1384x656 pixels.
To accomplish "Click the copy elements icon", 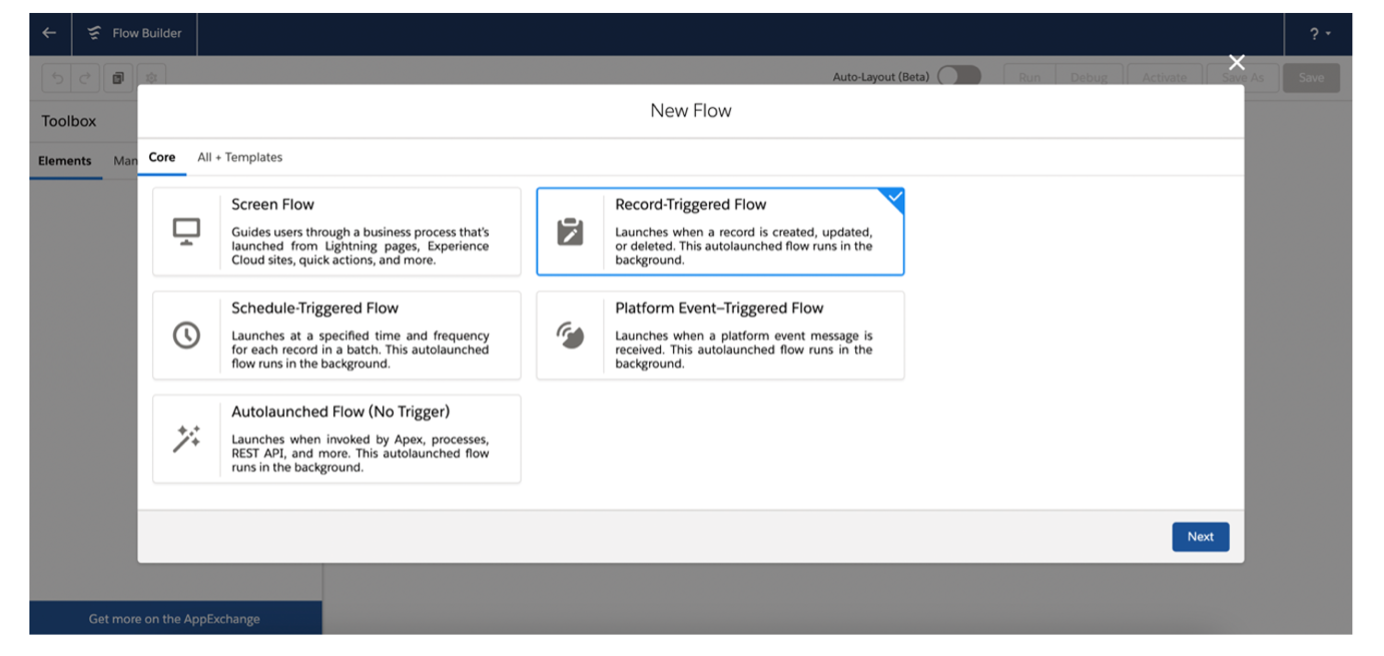I will (x=119, y=77).
